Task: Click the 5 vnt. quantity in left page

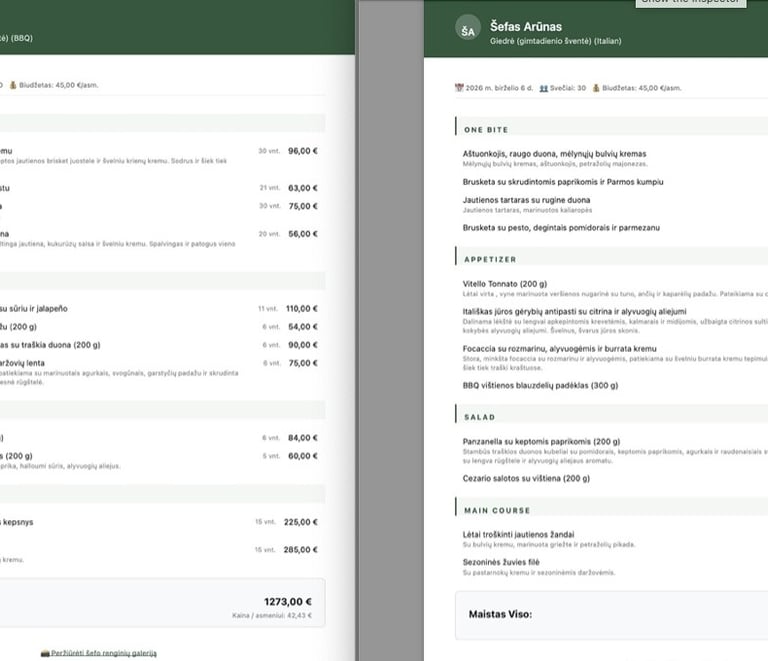Action: (x=271, y=456)
